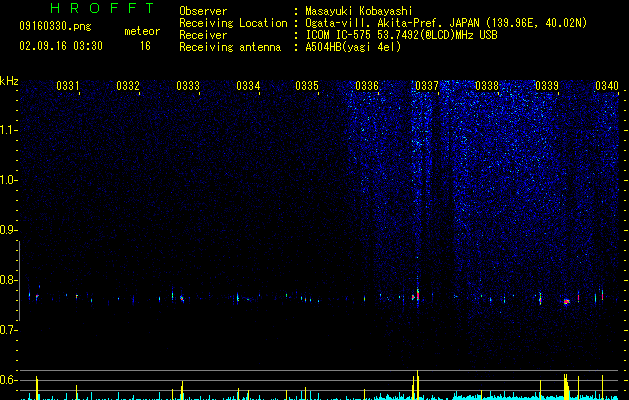Select the filename 09160330.png

55,27
